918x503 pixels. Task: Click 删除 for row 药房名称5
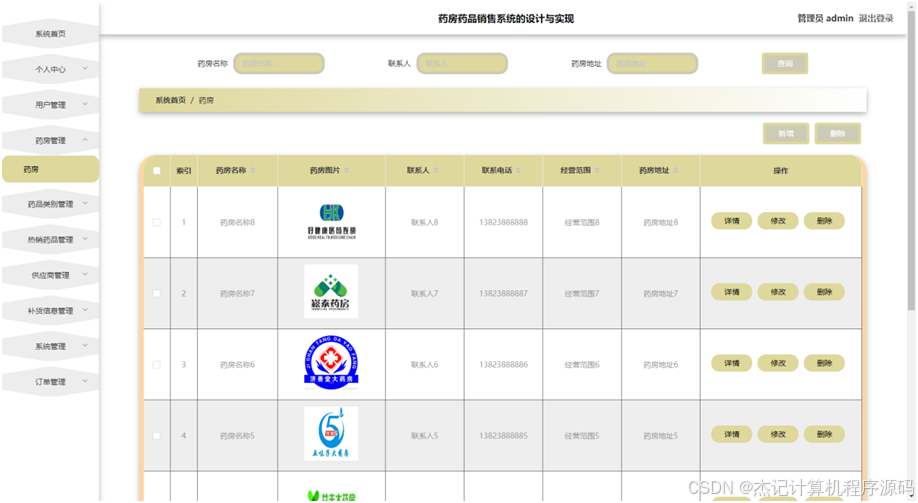tap(824, 434)
